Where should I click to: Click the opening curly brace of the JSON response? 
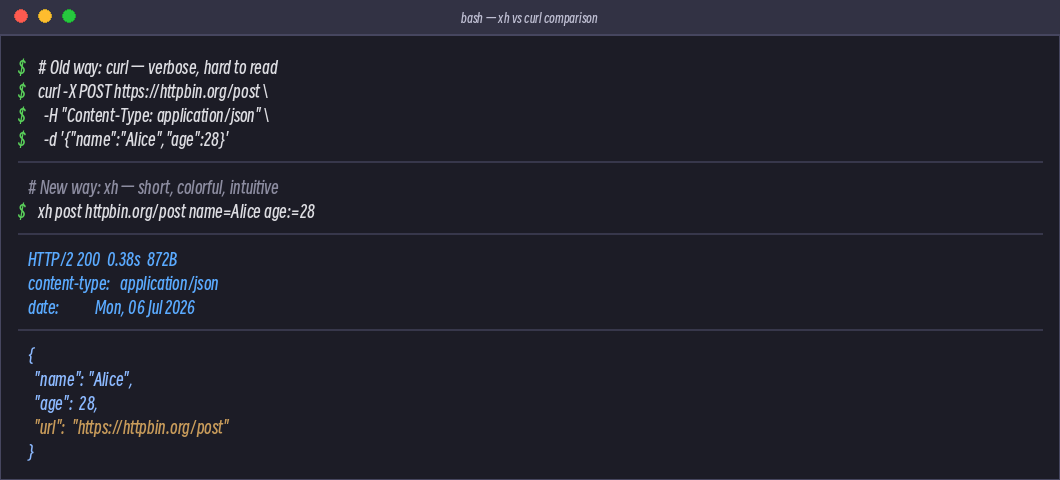tap(31, 356)
